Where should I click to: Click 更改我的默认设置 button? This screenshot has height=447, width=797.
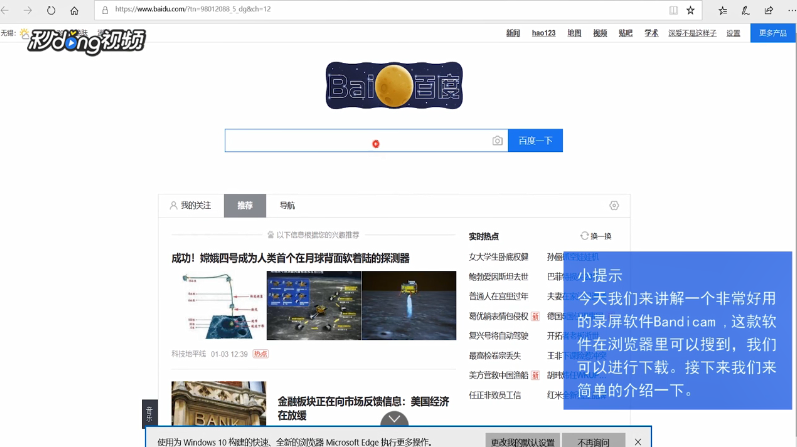point(523,442)
